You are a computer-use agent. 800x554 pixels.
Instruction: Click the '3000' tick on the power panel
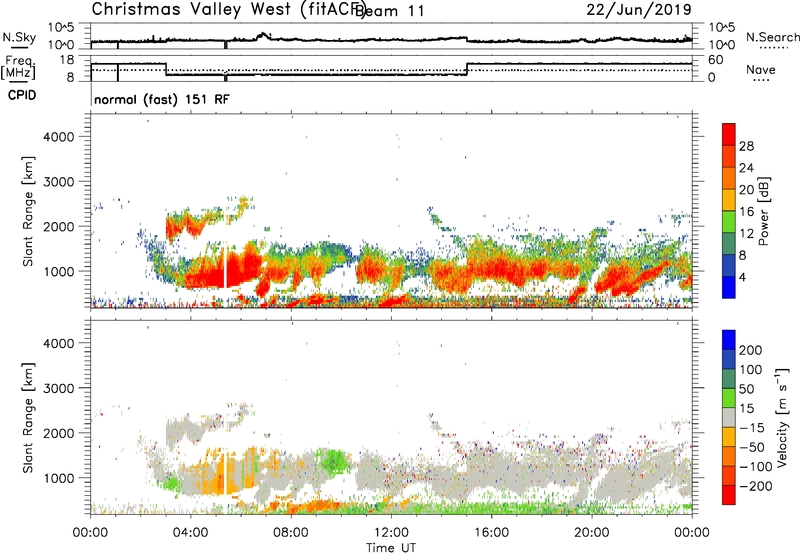(58, 182)
